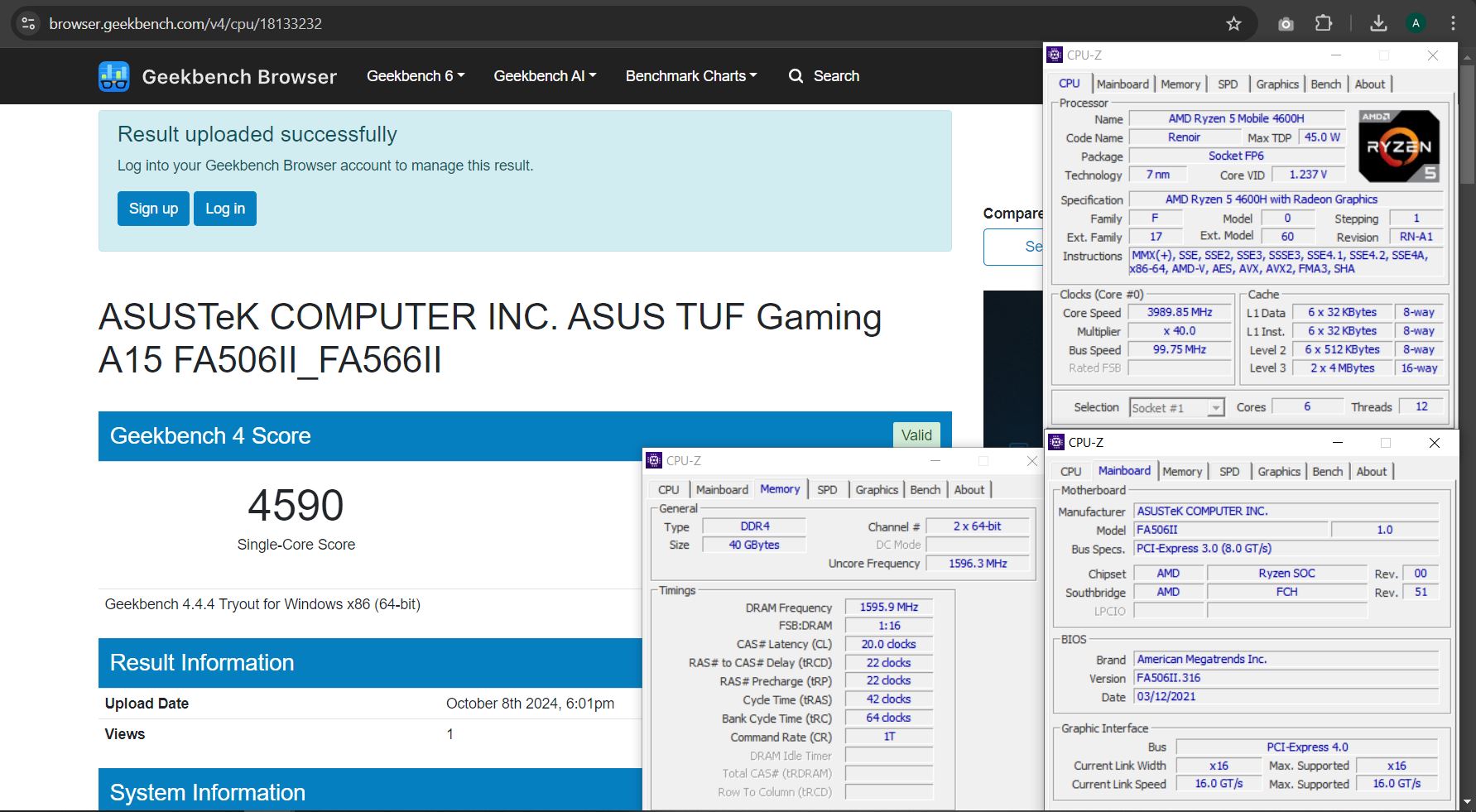Click the BIOS Version field FA506II.316

pyautogui.click(x=1286, y=678)
